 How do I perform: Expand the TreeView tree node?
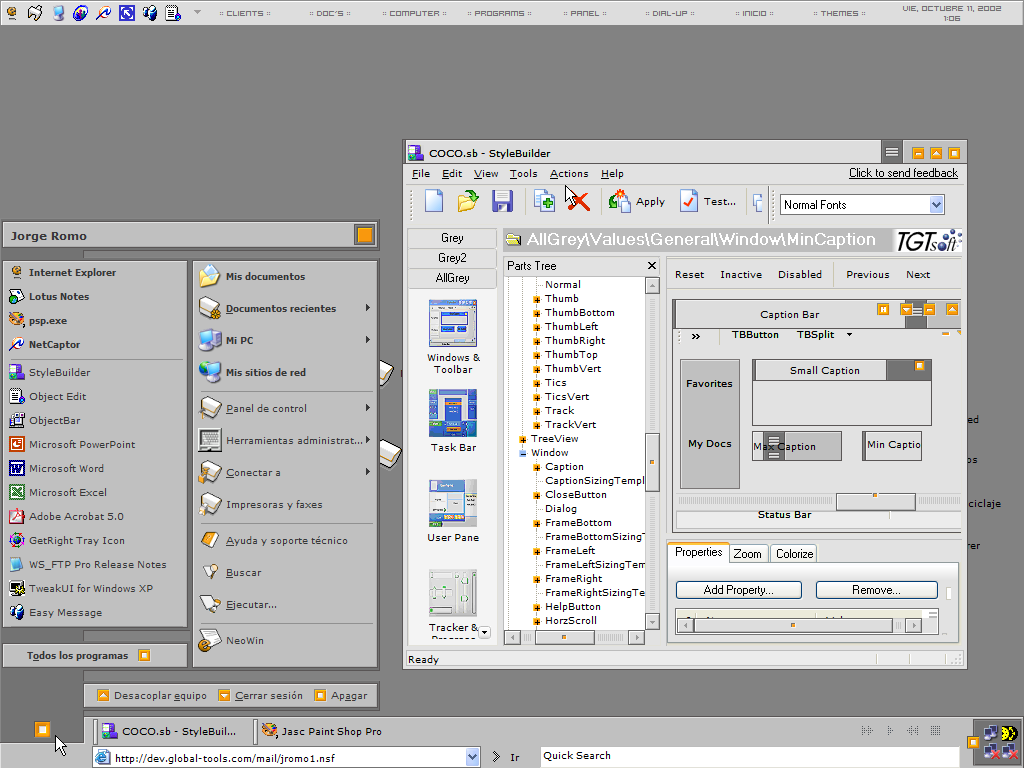[522, 440]
